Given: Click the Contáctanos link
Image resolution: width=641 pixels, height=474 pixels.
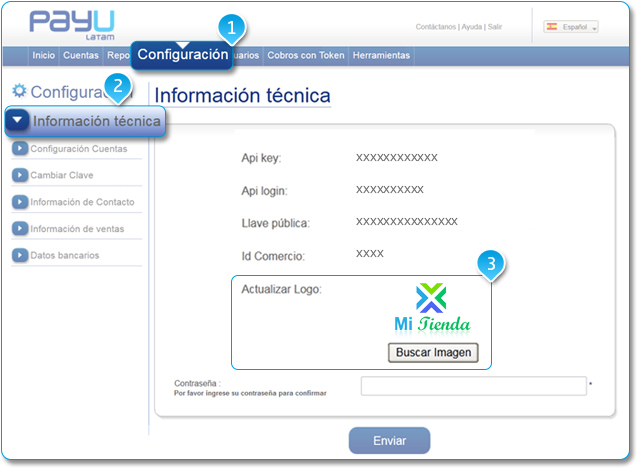Looking at the screenshot, I should point(435,27).
